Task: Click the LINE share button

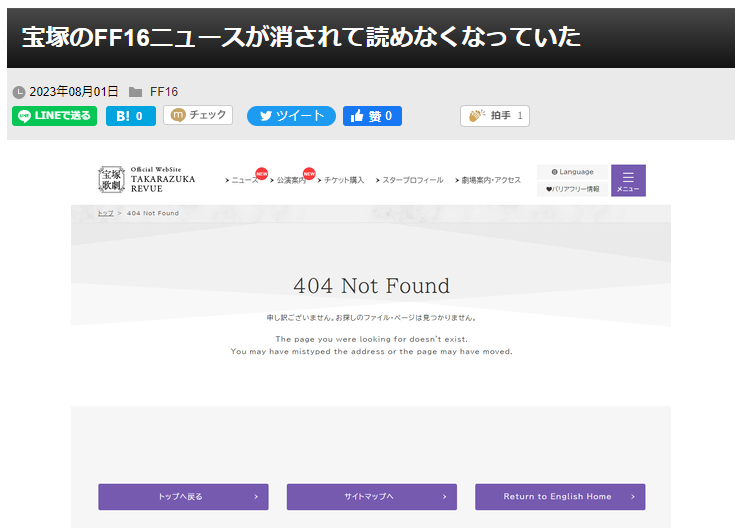Action: 54,116
